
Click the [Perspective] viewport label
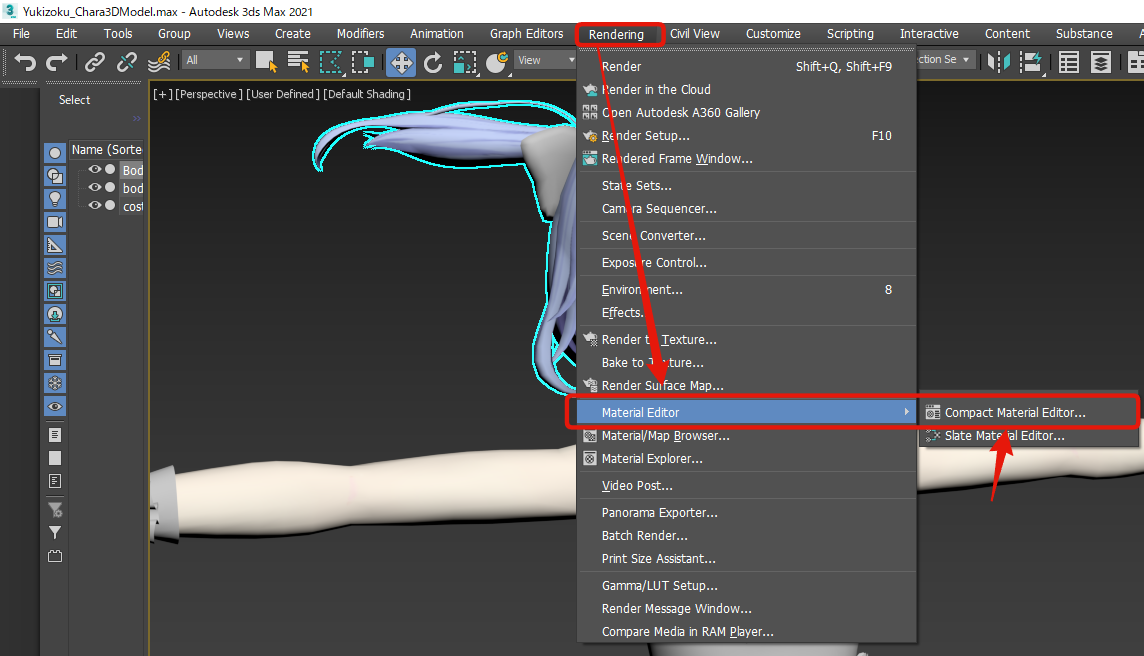[x=208, y=94]
